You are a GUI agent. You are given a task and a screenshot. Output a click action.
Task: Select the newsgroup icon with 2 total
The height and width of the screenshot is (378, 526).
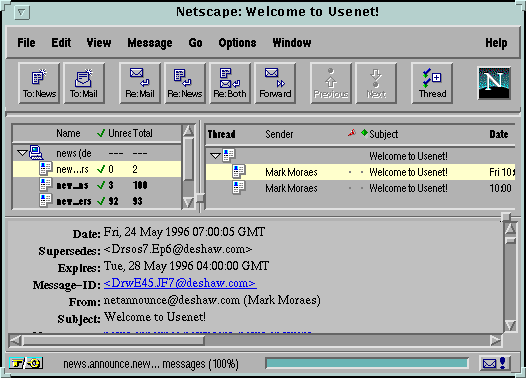(x=45, y=169)
